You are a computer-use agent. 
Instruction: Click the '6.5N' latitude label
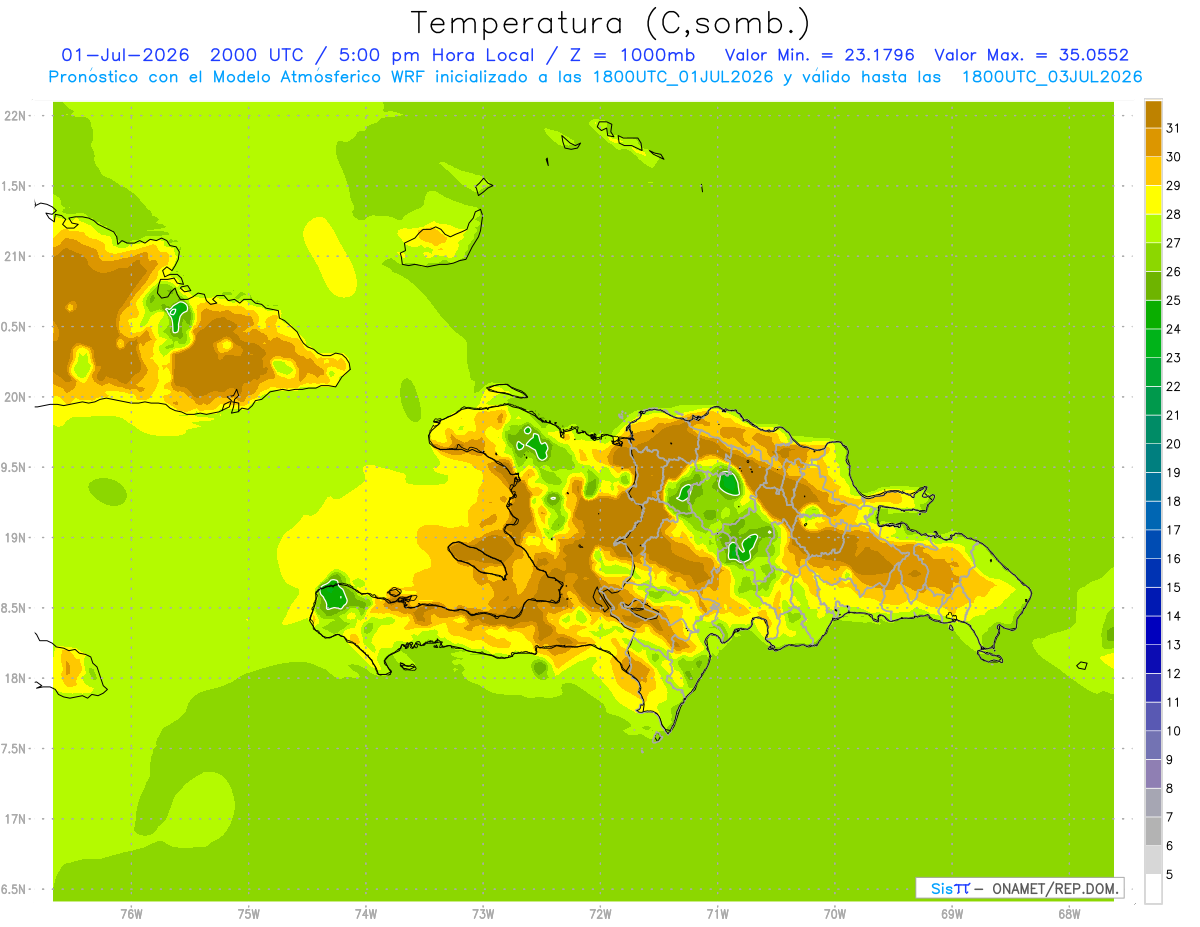coord(14,889)
